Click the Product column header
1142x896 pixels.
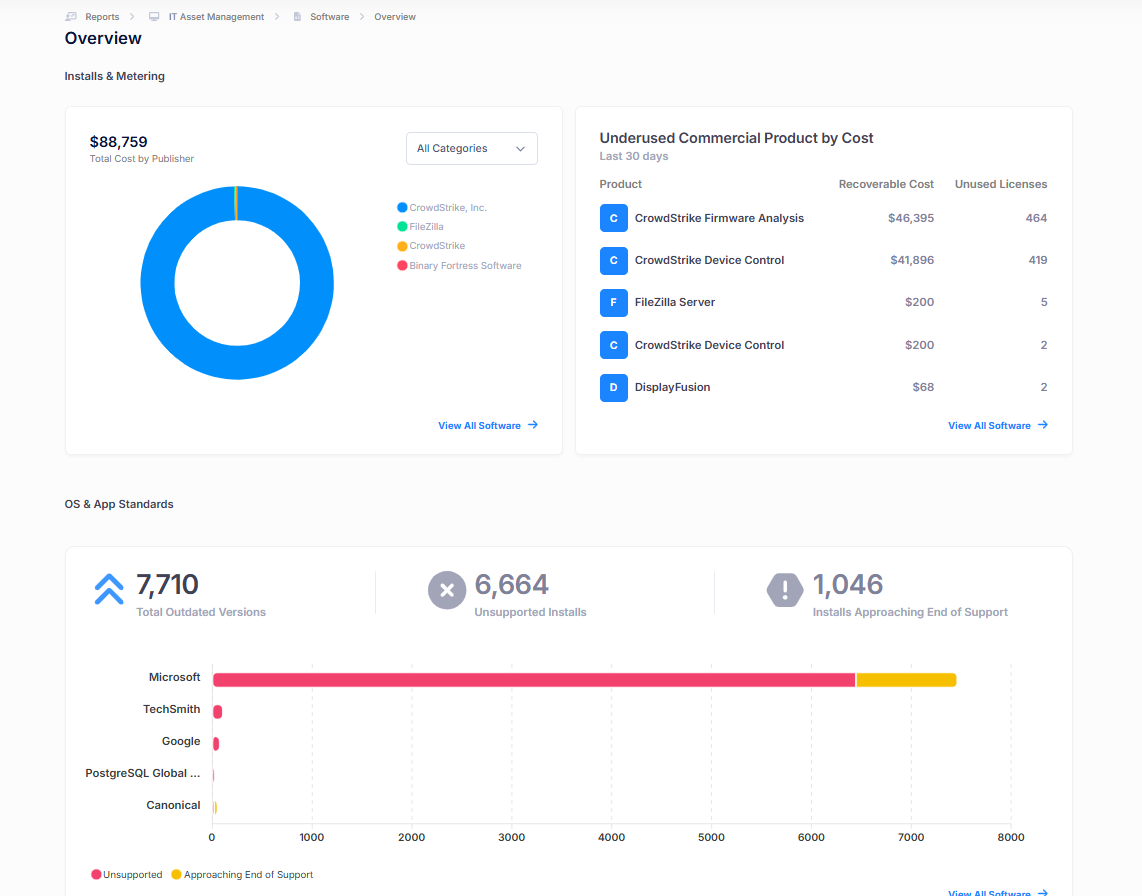pyautogui.click(x=621, y=184)
